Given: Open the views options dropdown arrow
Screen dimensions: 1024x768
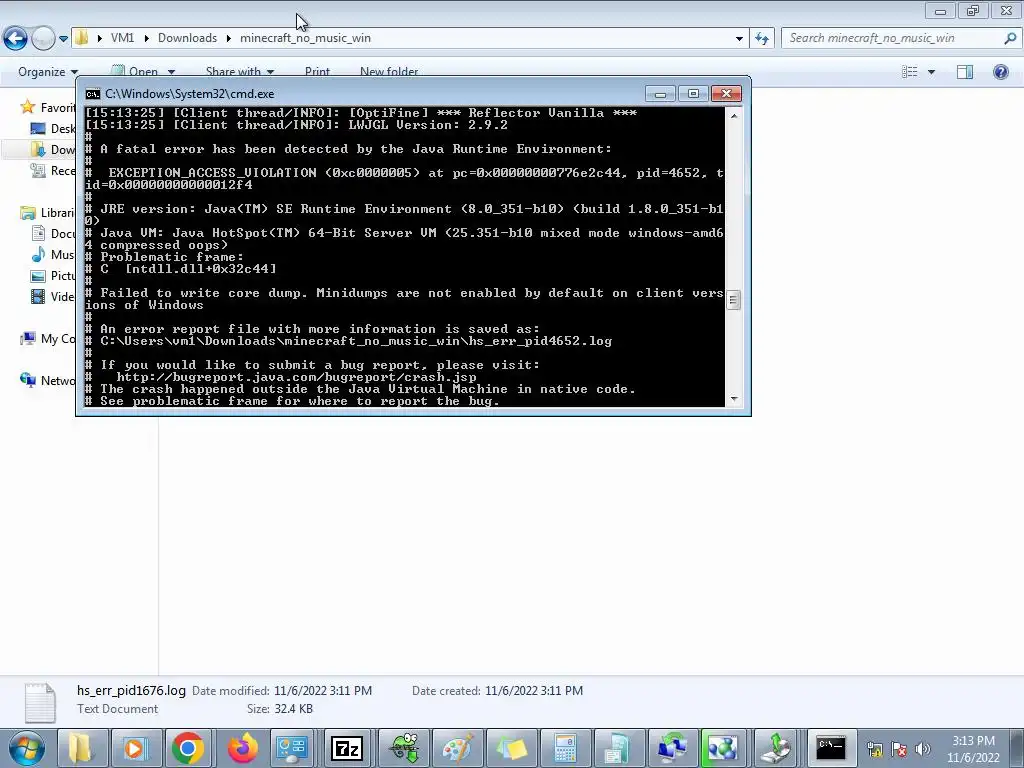Looking at the screenshot, I should [931, 72].
